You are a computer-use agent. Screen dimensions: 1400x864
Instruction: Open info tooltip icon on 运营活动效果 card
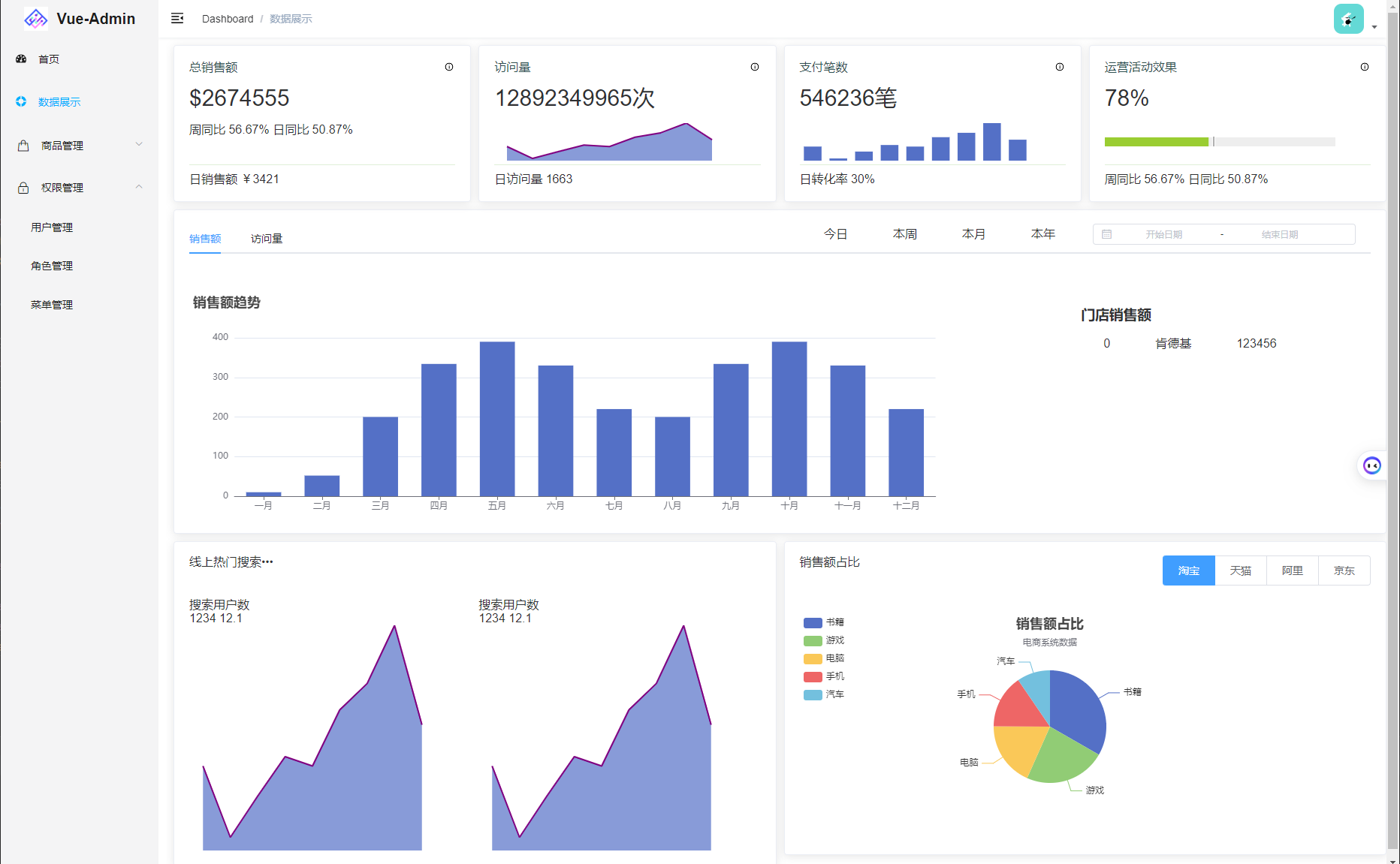pos(1365,67)
